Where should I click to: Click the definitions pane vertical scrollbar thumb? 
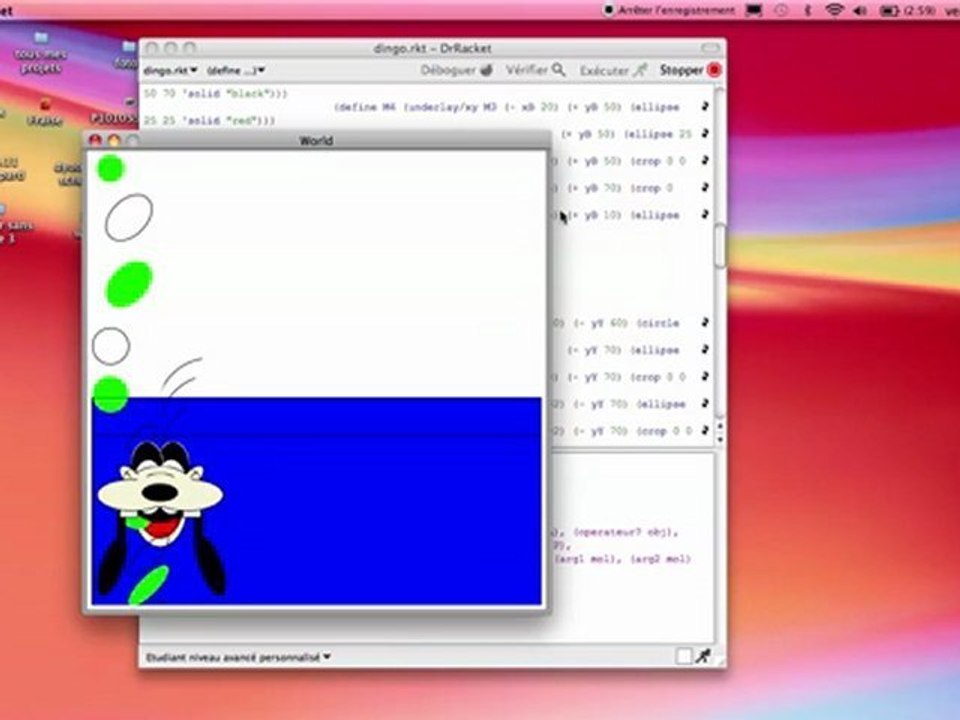coord(719,246)
